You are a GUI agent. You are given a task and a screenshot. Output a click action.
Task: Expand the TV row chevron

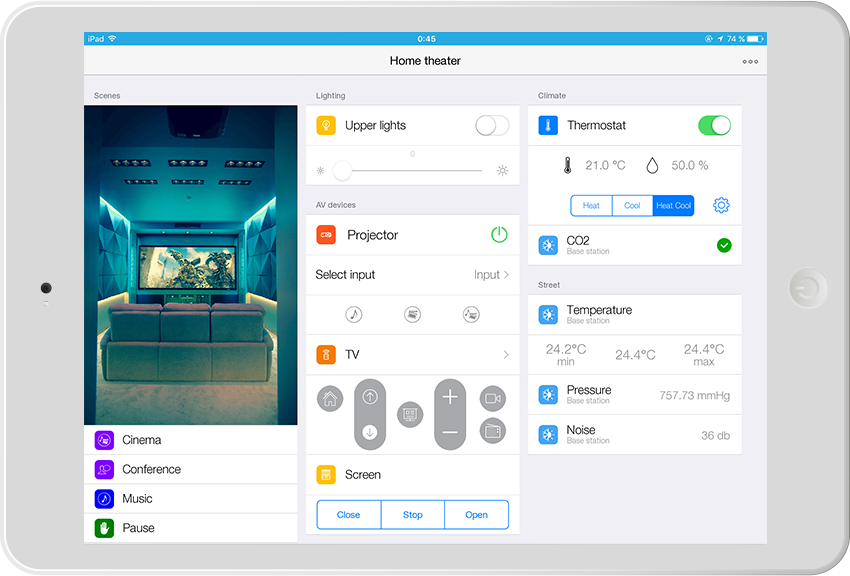506,355
